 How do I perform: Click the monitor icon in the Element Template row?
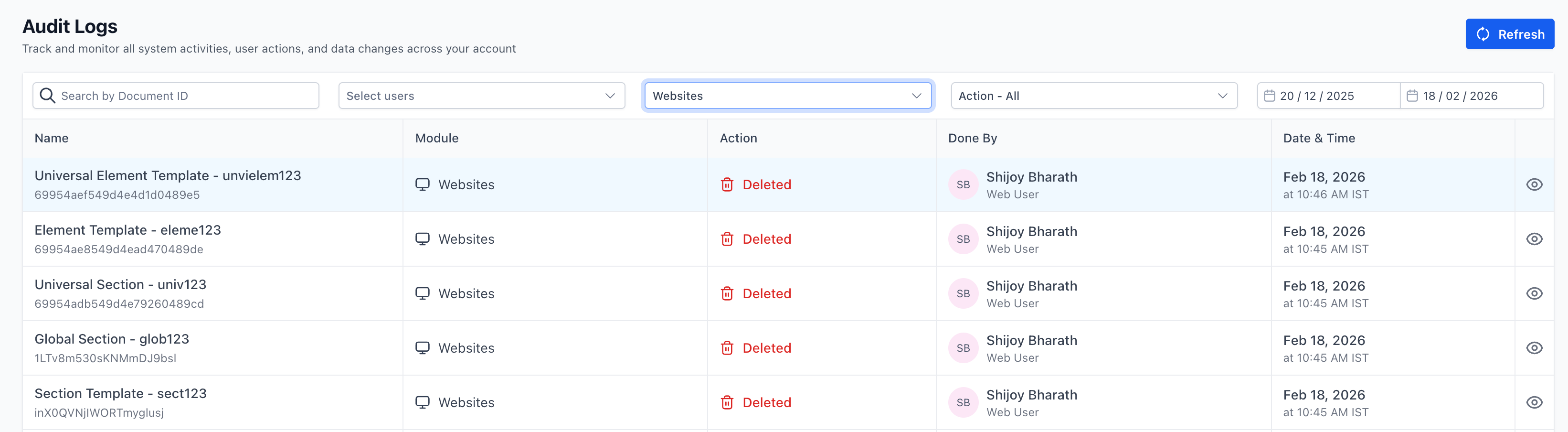pyautogui.click(x=422, y=239)
